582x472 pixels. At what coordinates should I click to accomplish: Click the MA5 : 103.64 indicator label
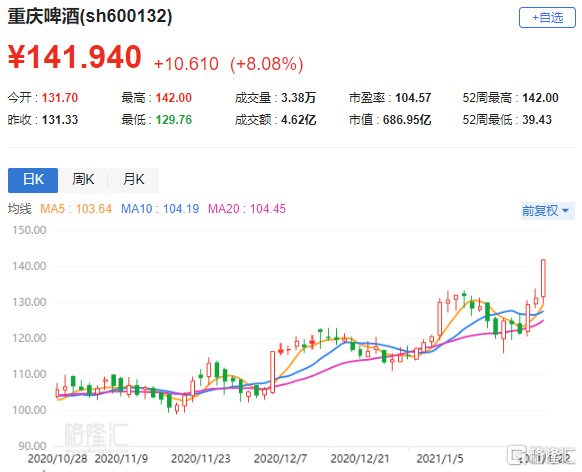(76, 209)
